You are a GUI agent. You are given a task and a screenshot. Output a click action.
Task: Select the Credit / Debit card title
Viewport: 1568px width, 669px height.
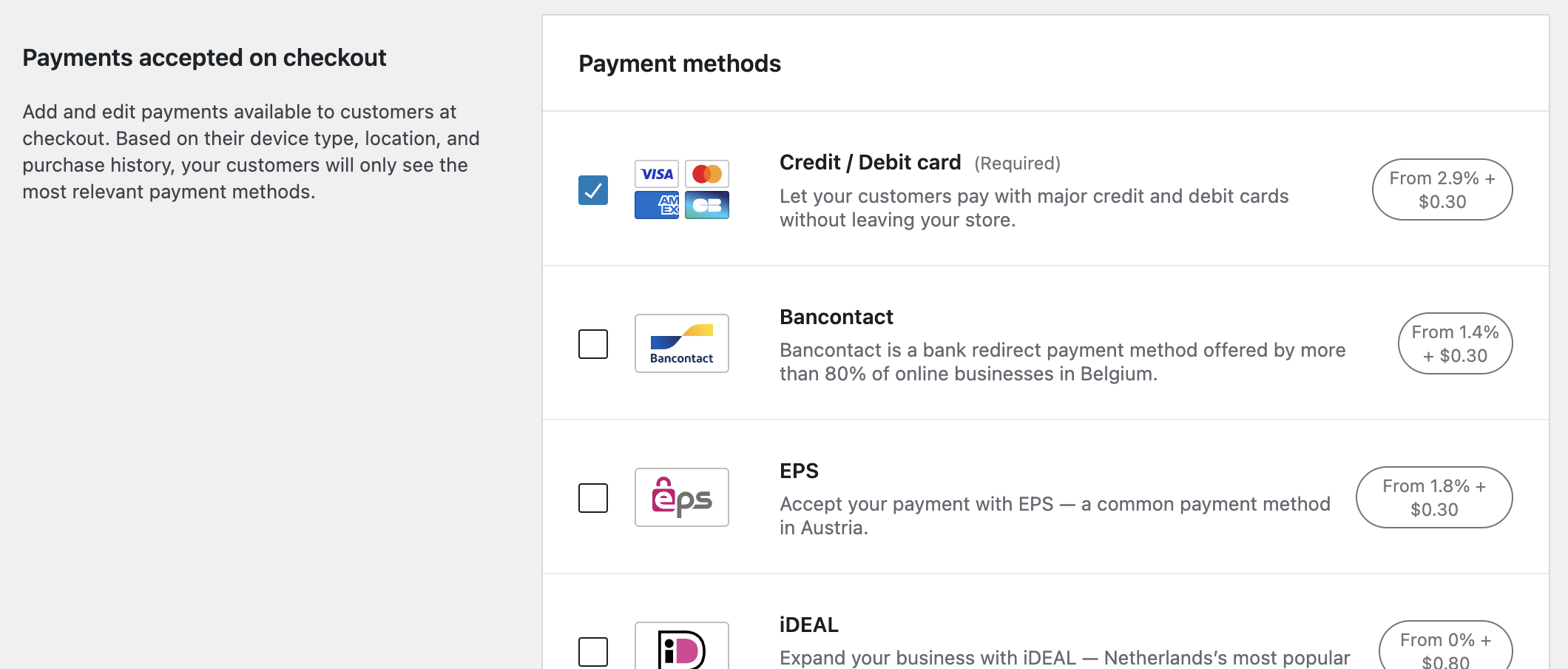871,162
